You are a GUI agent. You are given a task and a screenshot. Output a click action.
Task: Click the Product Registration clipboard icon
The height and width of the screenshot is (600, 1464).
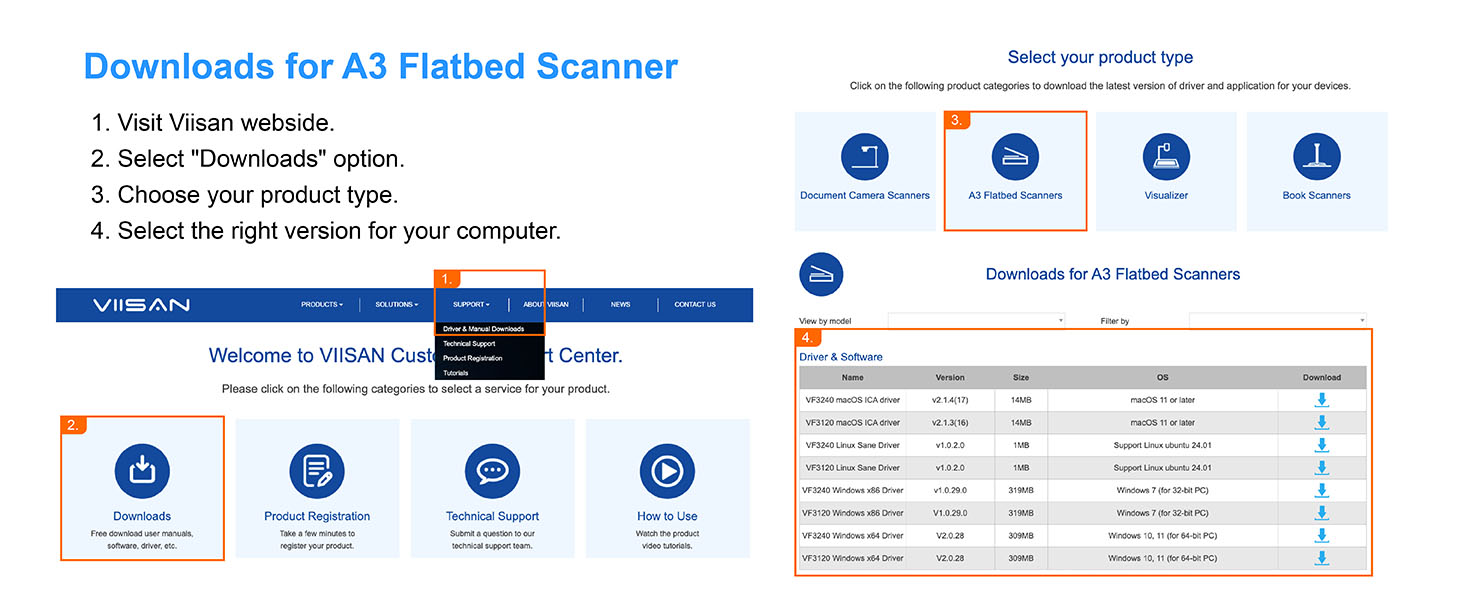(317, 471)
